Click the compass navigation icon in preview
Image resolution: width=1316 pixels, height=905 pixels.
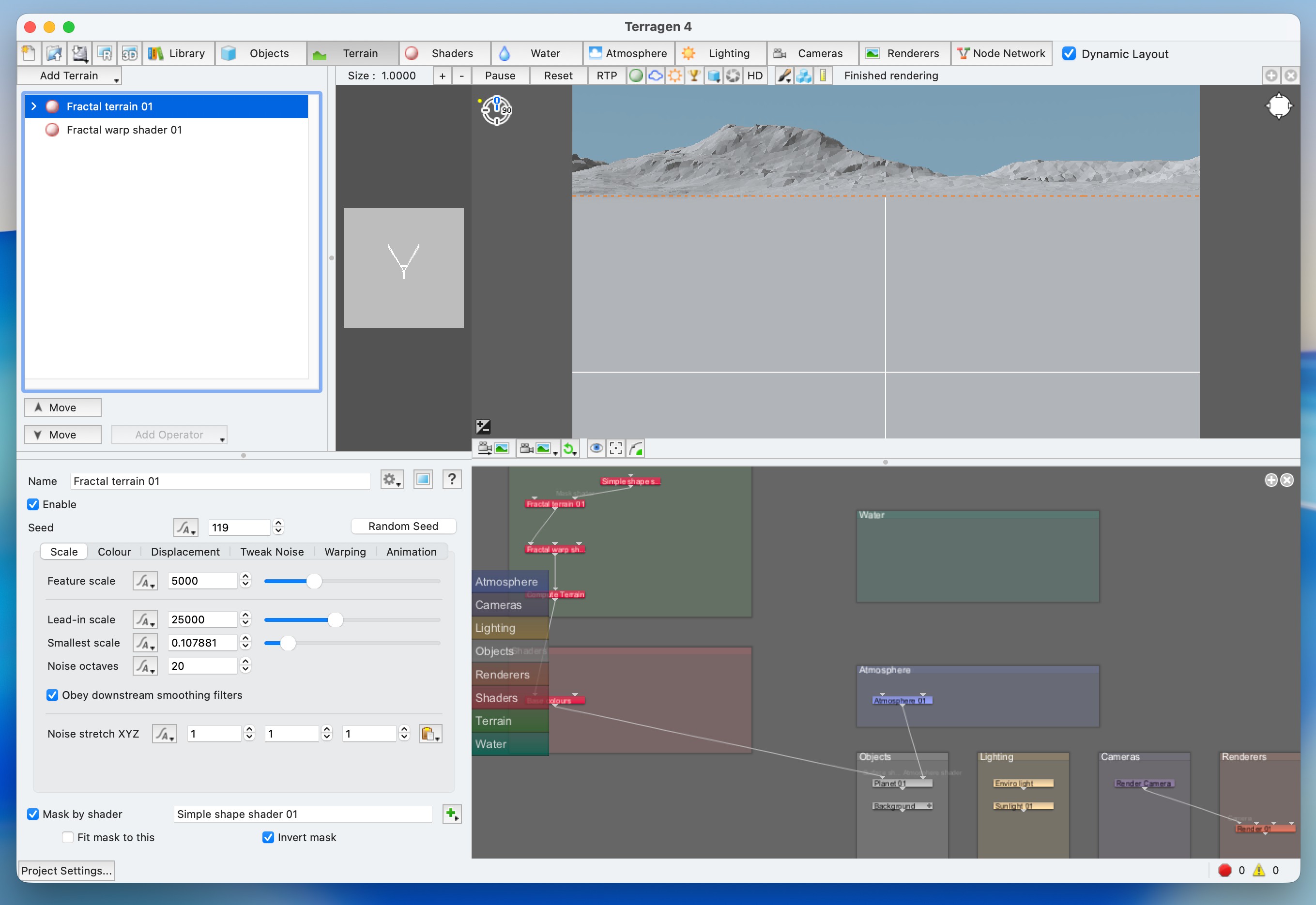point(496,109)
